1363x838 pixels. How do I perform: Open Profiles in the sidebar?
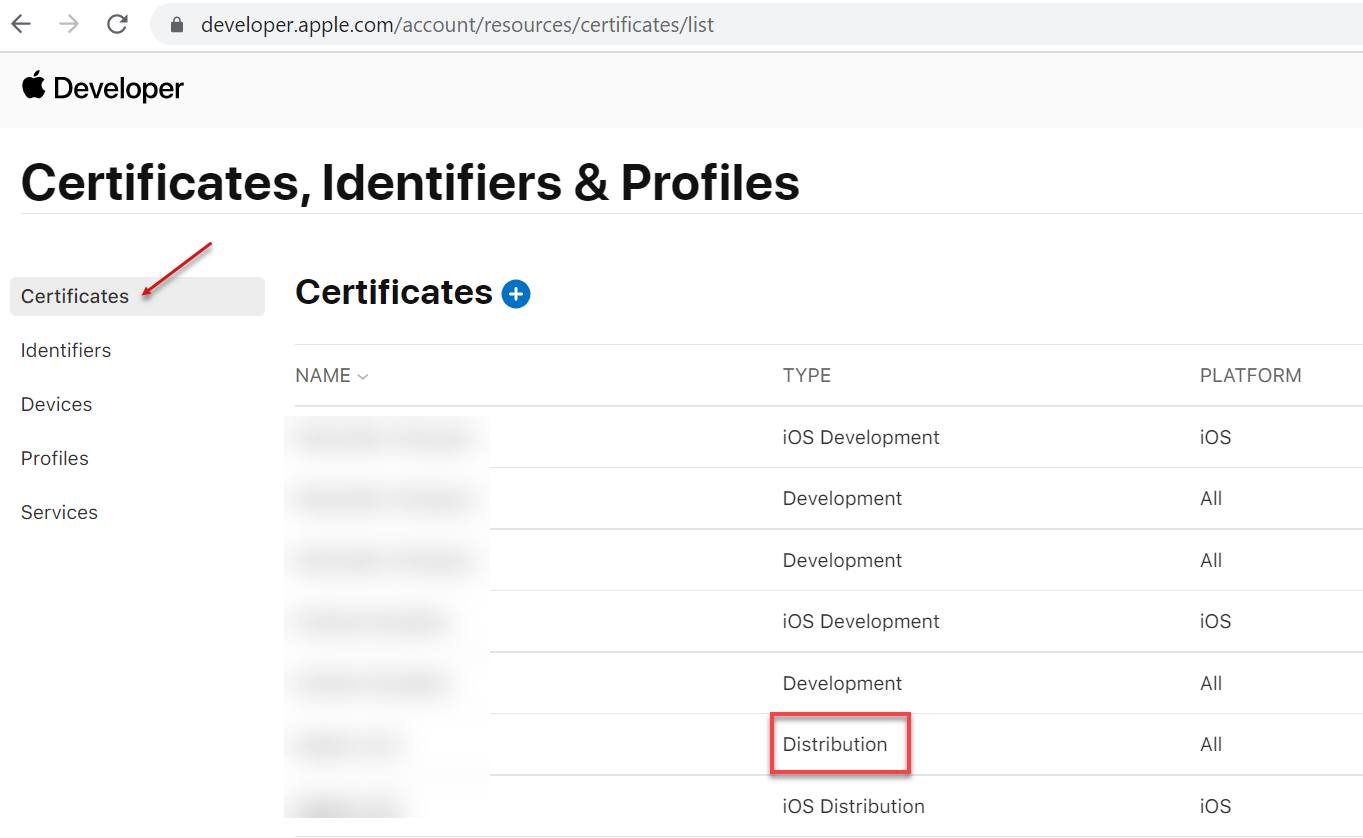click(55, 458)
